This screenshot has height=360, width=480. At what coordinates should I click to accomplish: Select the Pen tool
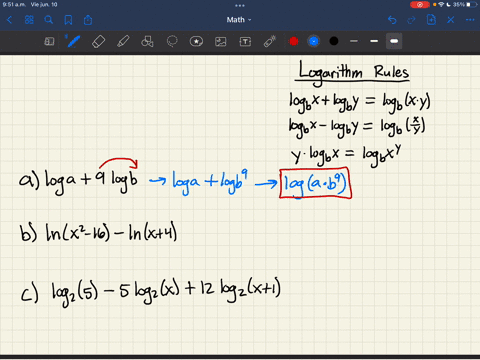73,41
